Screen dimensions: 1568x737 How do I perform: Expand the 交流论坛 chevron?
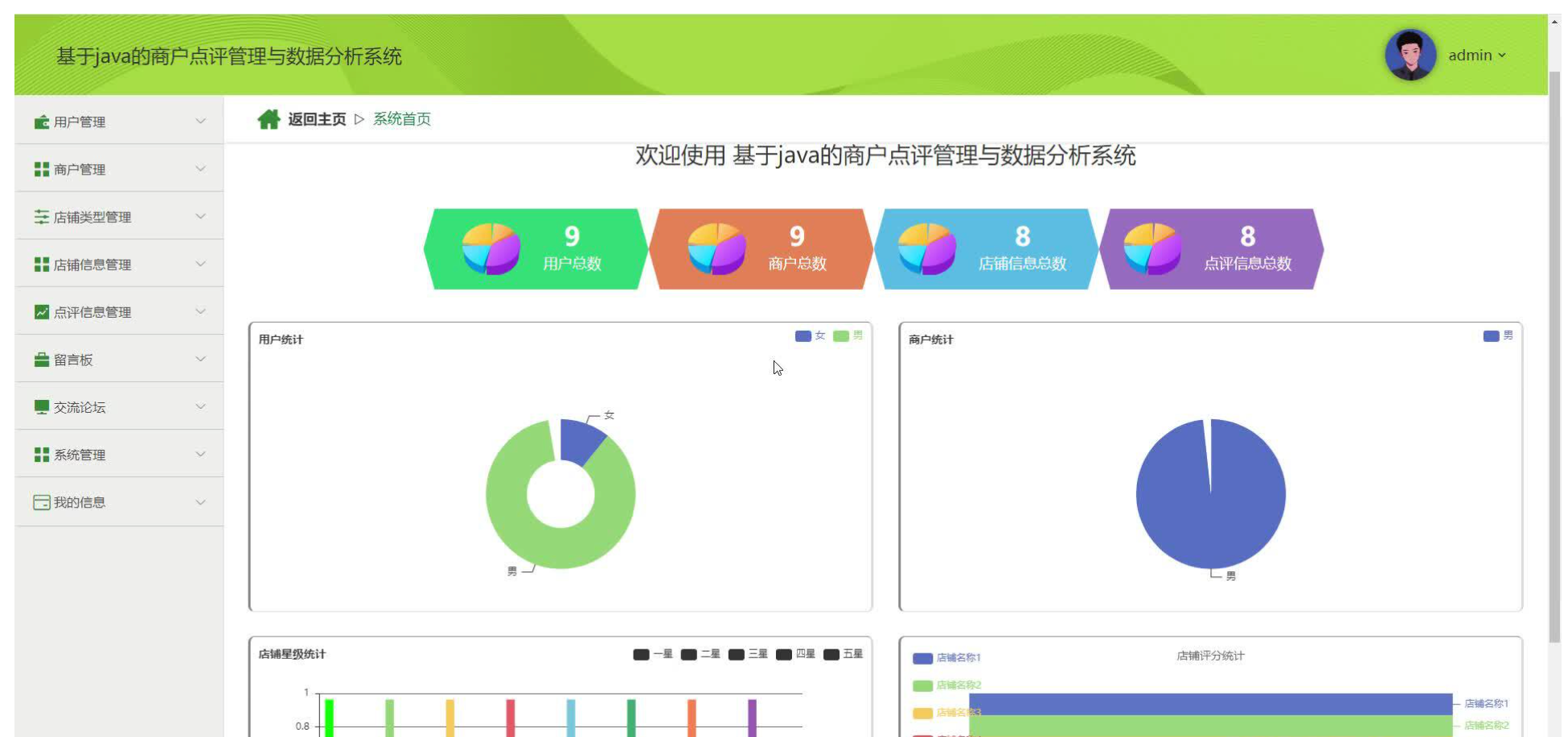click(x=200, y=406)
